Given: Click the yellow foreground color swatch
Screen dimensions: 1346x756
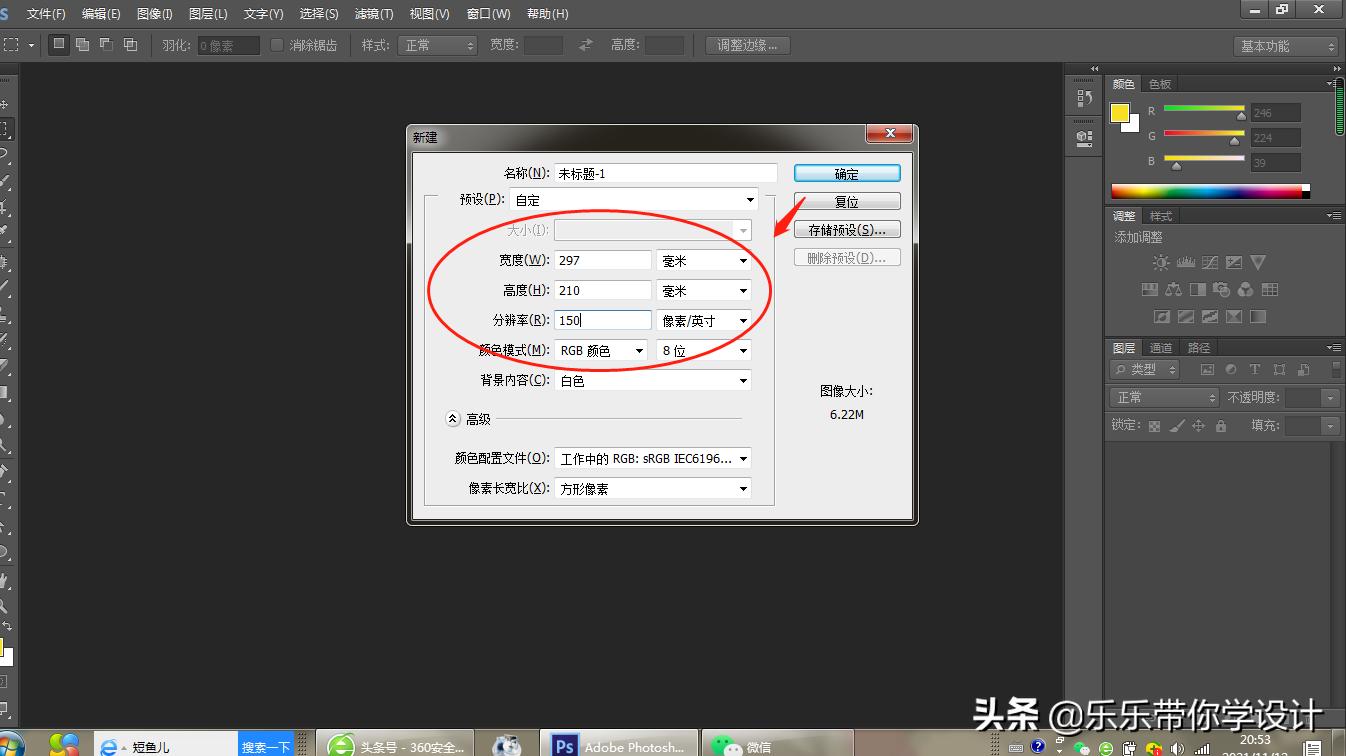Looking at the screenshot, I should (x=1122, y=112).
